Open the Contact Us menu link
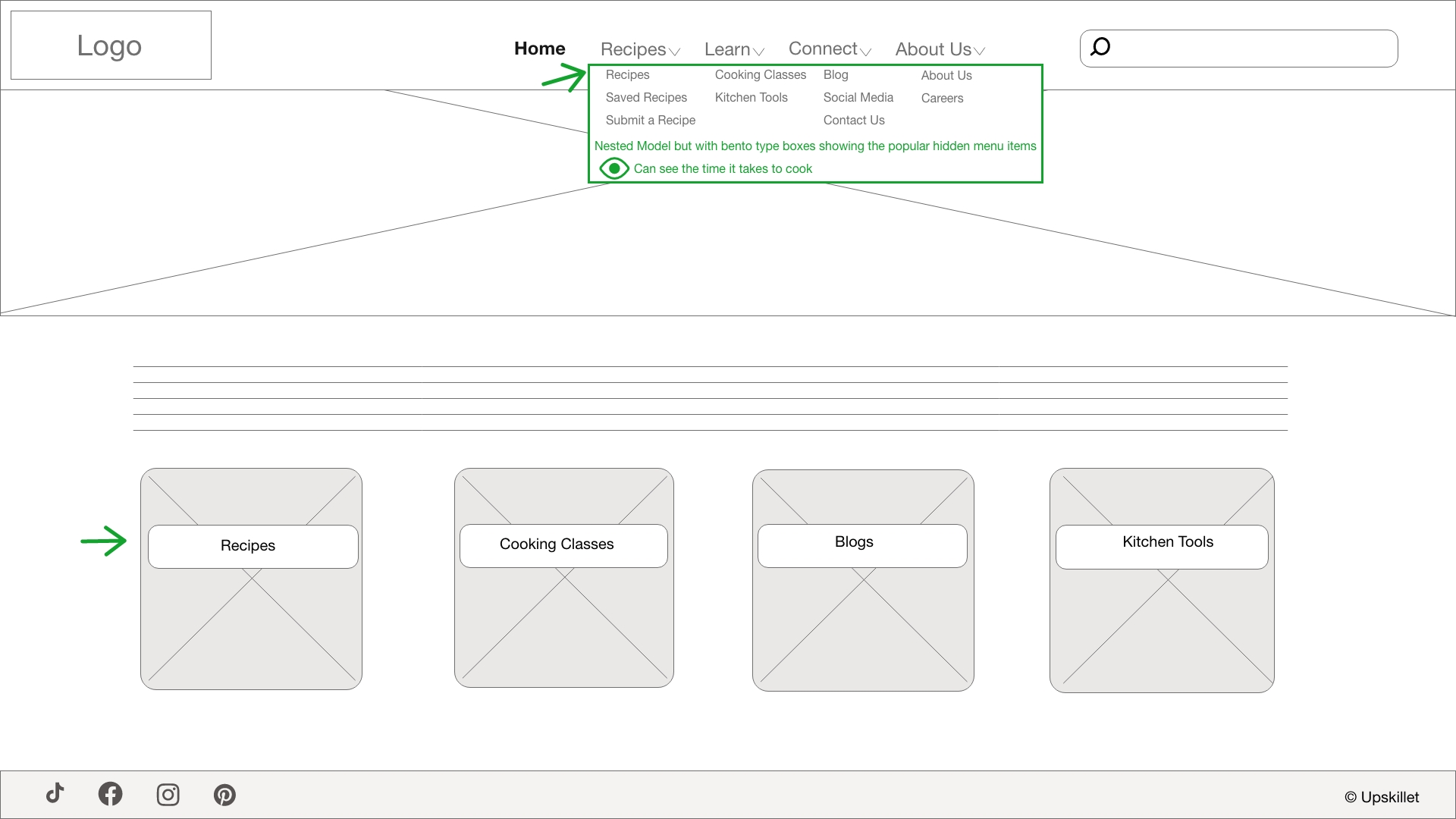 (x=854, y=120)
